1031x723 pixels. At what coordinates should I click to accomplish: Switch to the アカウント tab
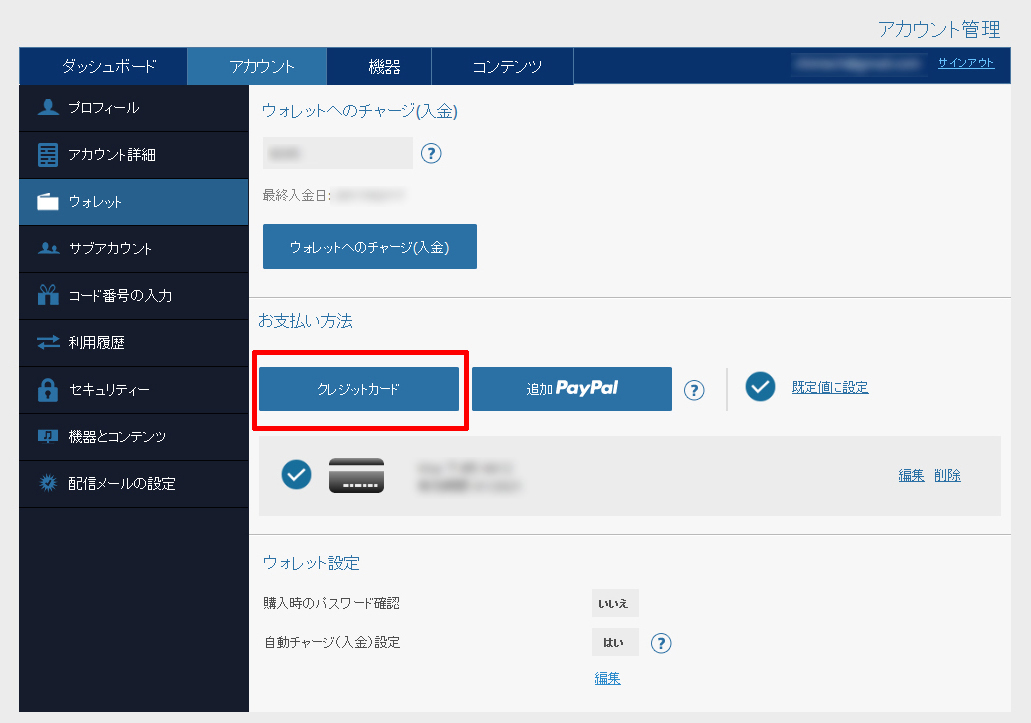point(257,66)
